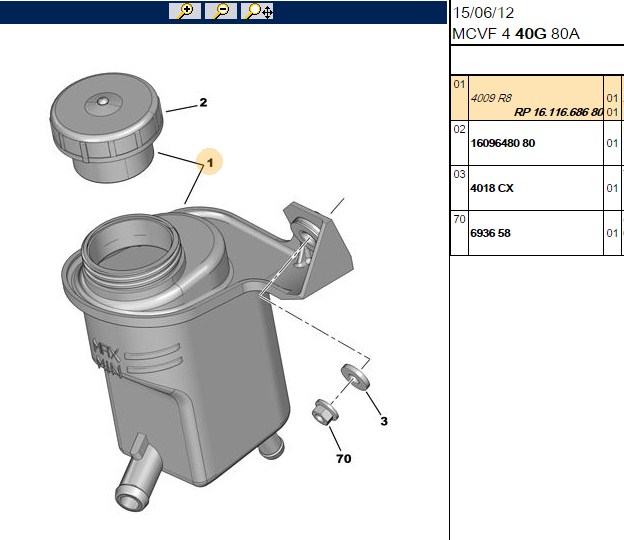This screenshot has height=540, width=624.
Task: Click the date 15/06/12 header text
Action: (483, 13)
